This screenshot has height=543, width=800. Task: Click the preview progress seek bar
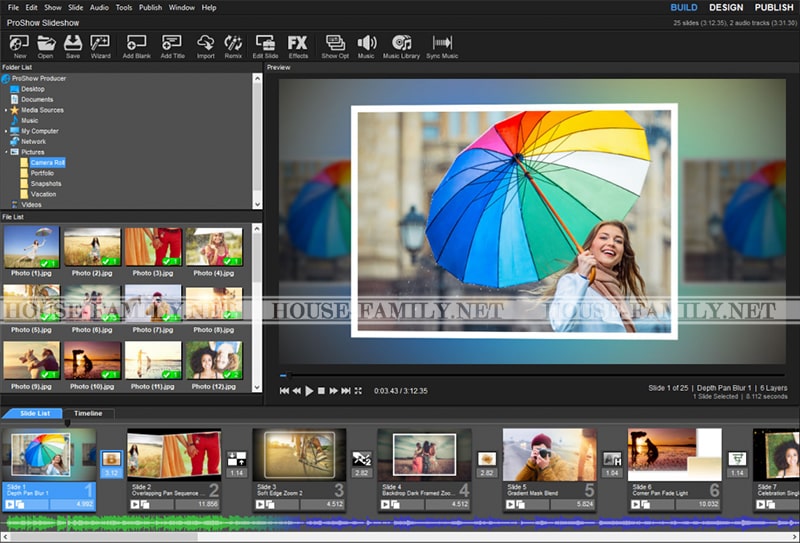[532, 376]
